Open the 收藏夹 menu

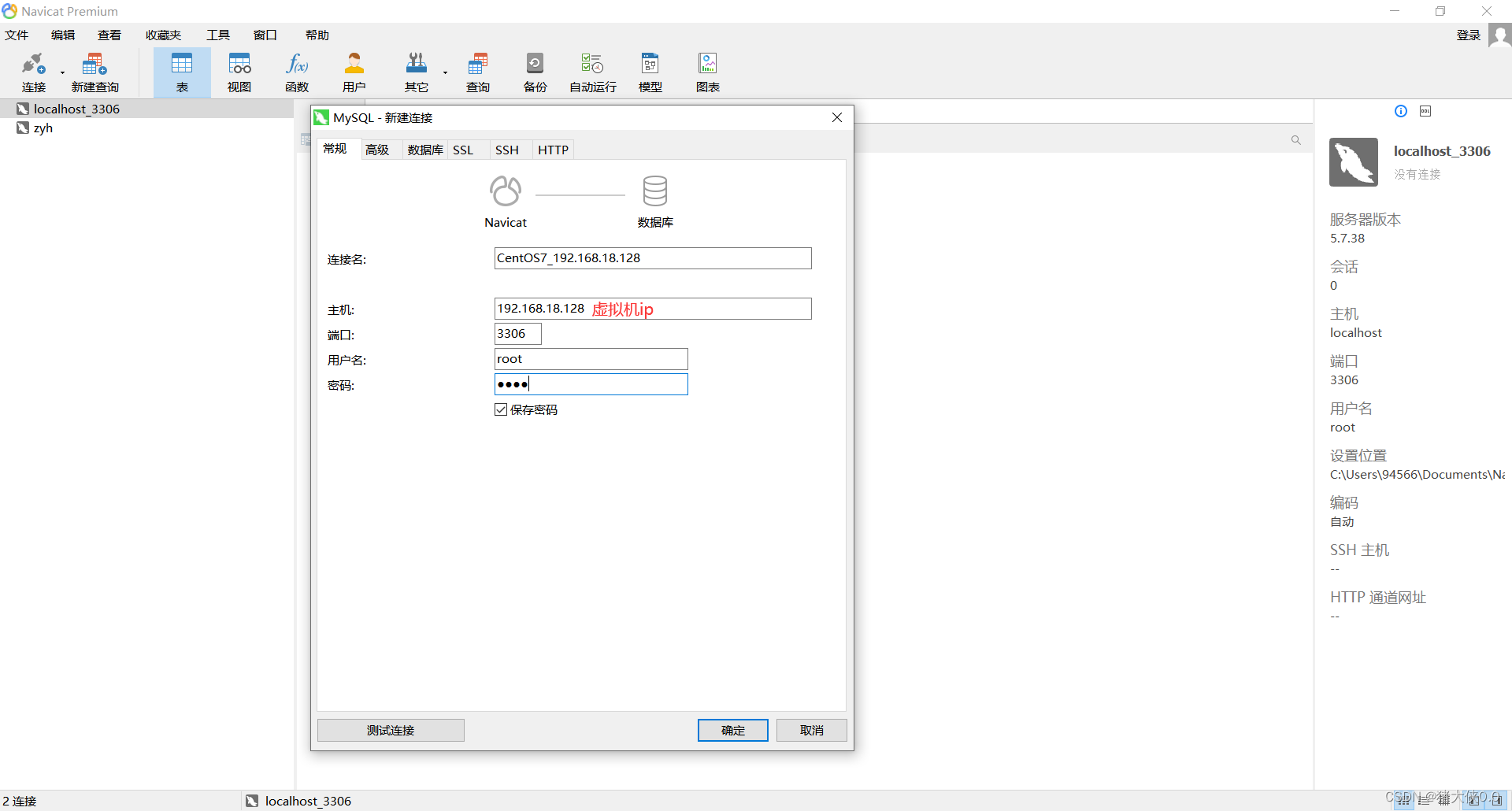[x=163, y=35]
